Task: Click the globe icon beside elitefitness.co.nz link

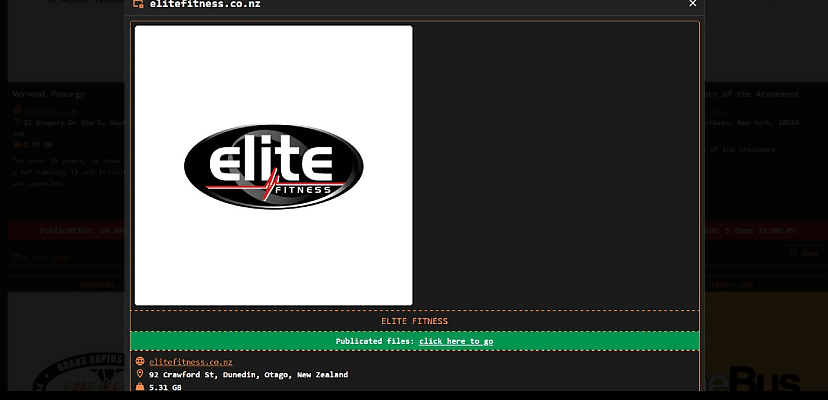Action: tap(140, 361)
